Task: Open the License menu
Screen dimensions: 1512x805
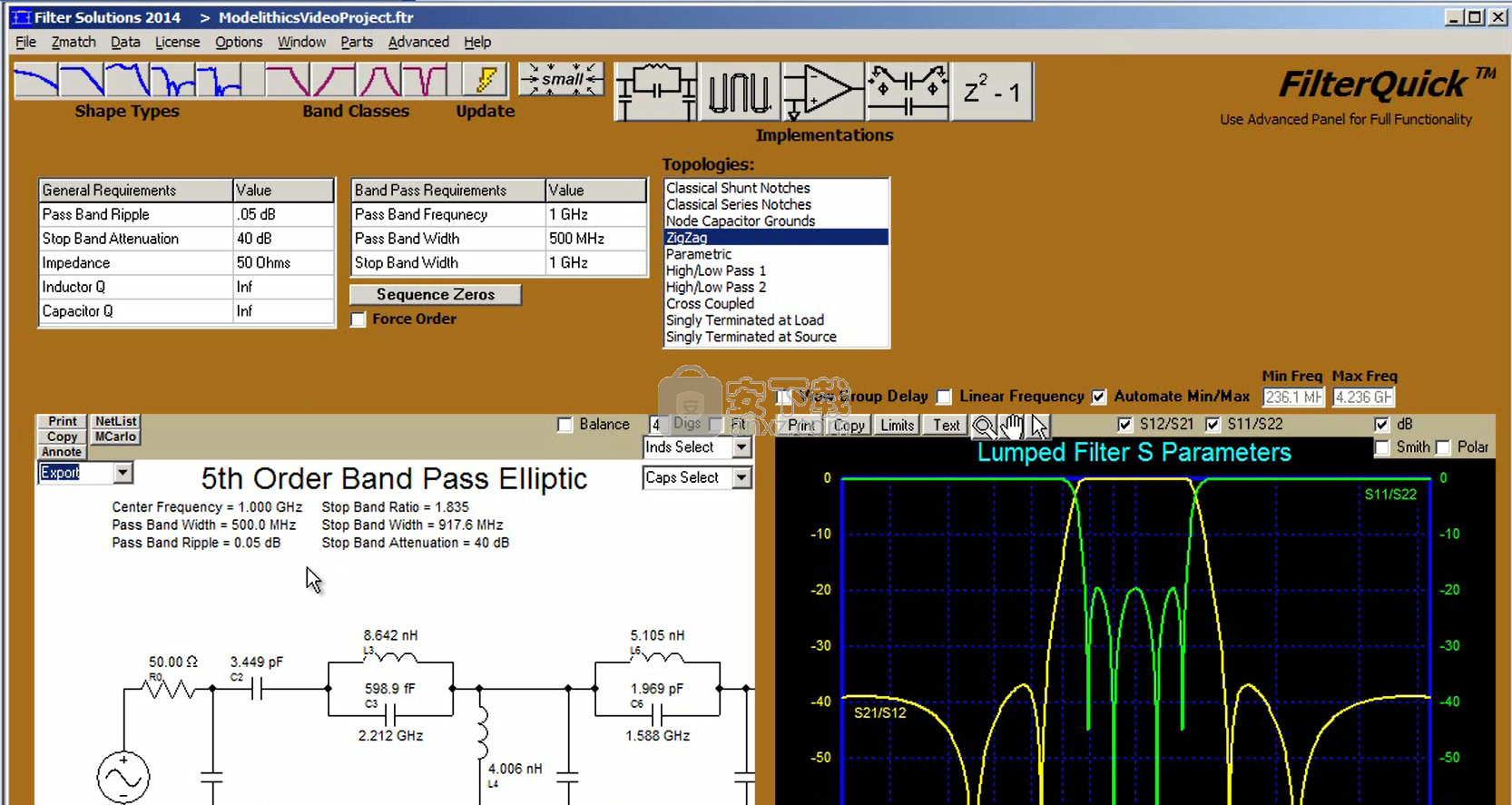Action: point(177,42)
